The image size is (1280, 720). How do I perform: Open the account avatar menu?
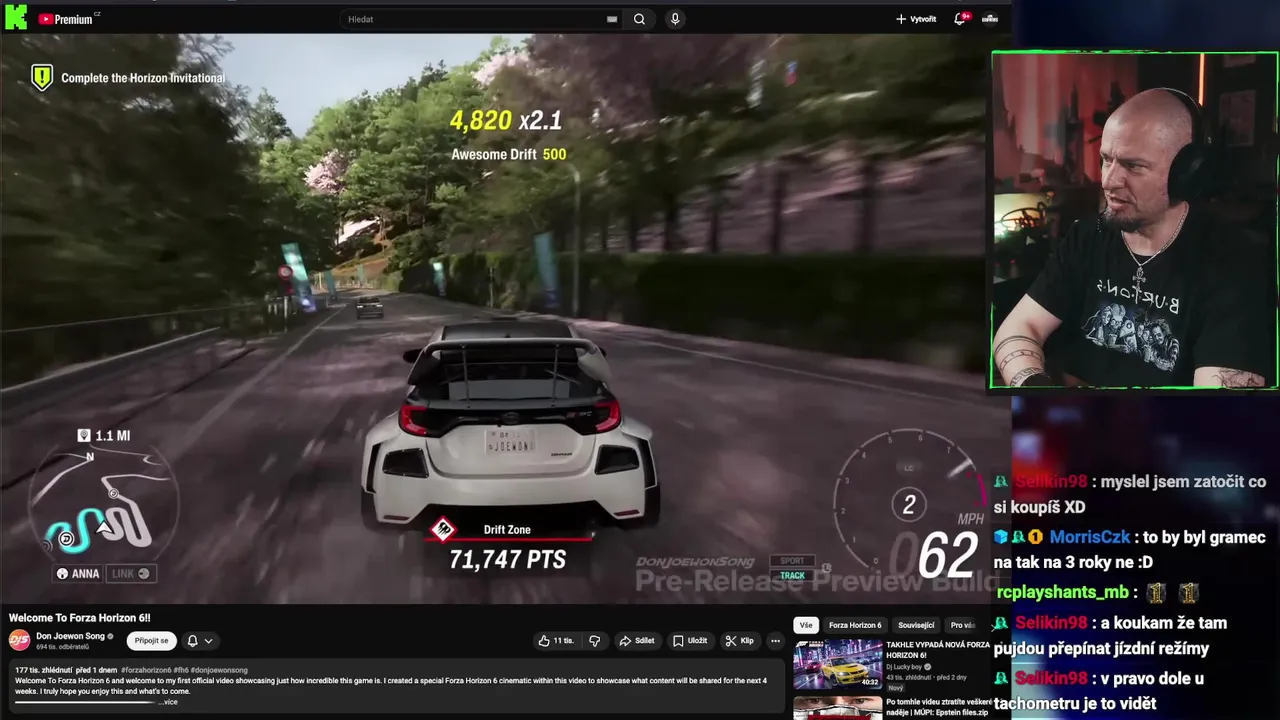pos(990,19)
